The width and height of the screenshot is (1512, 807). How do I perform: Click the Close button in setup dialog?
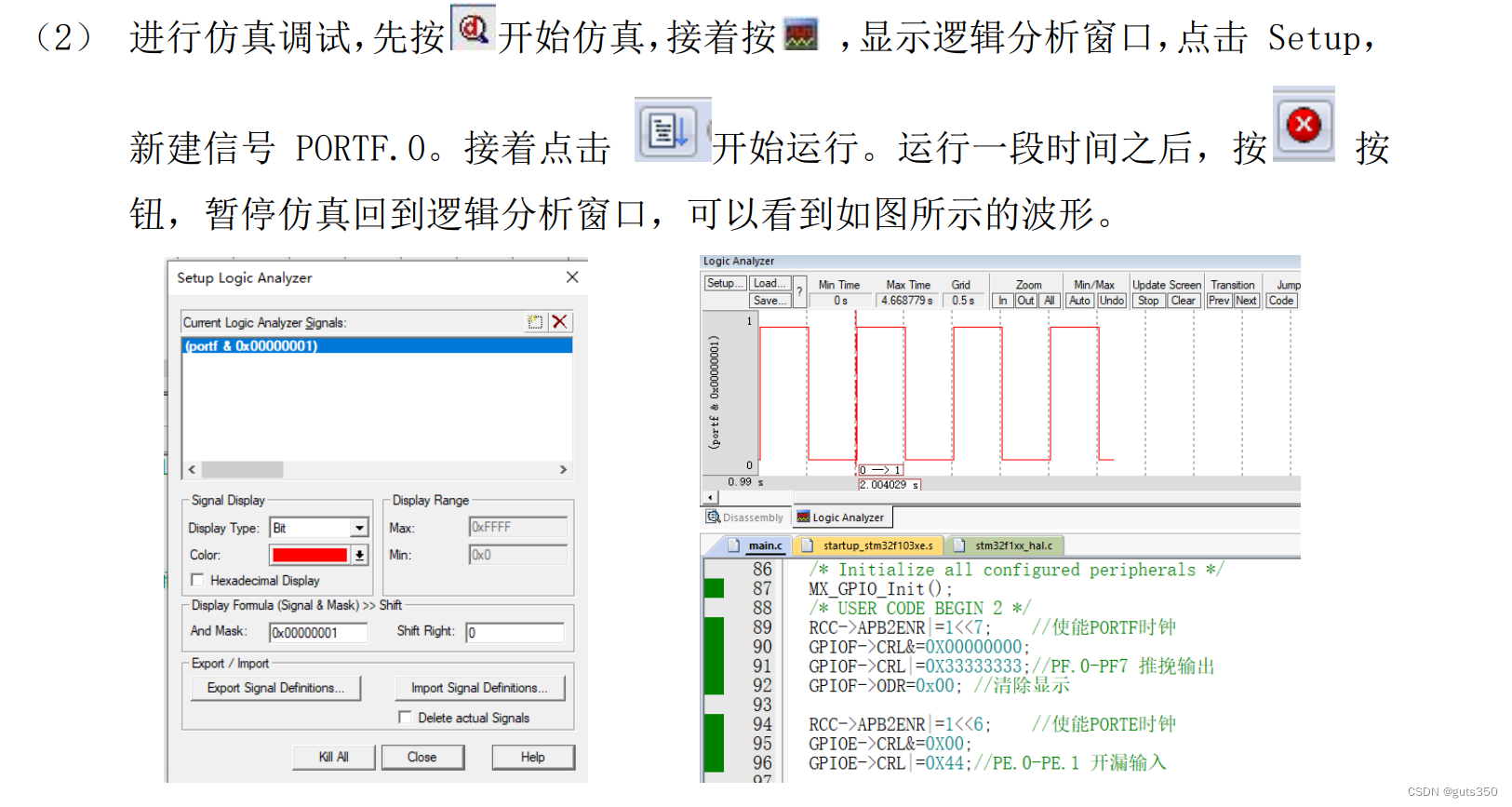click(421, 757)
